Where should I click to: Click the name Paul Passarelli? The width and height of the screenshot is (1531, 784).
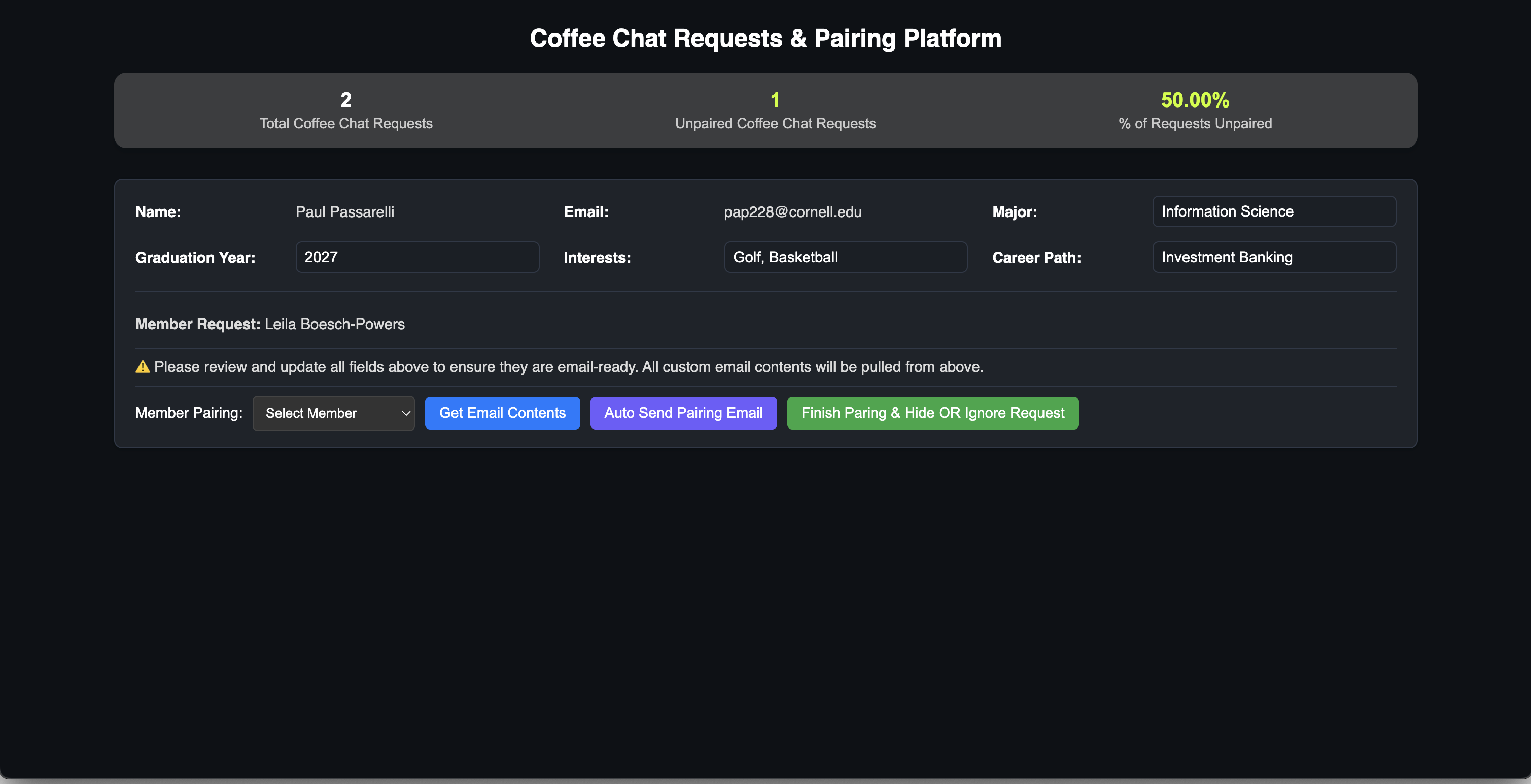[x=345, y=212]
